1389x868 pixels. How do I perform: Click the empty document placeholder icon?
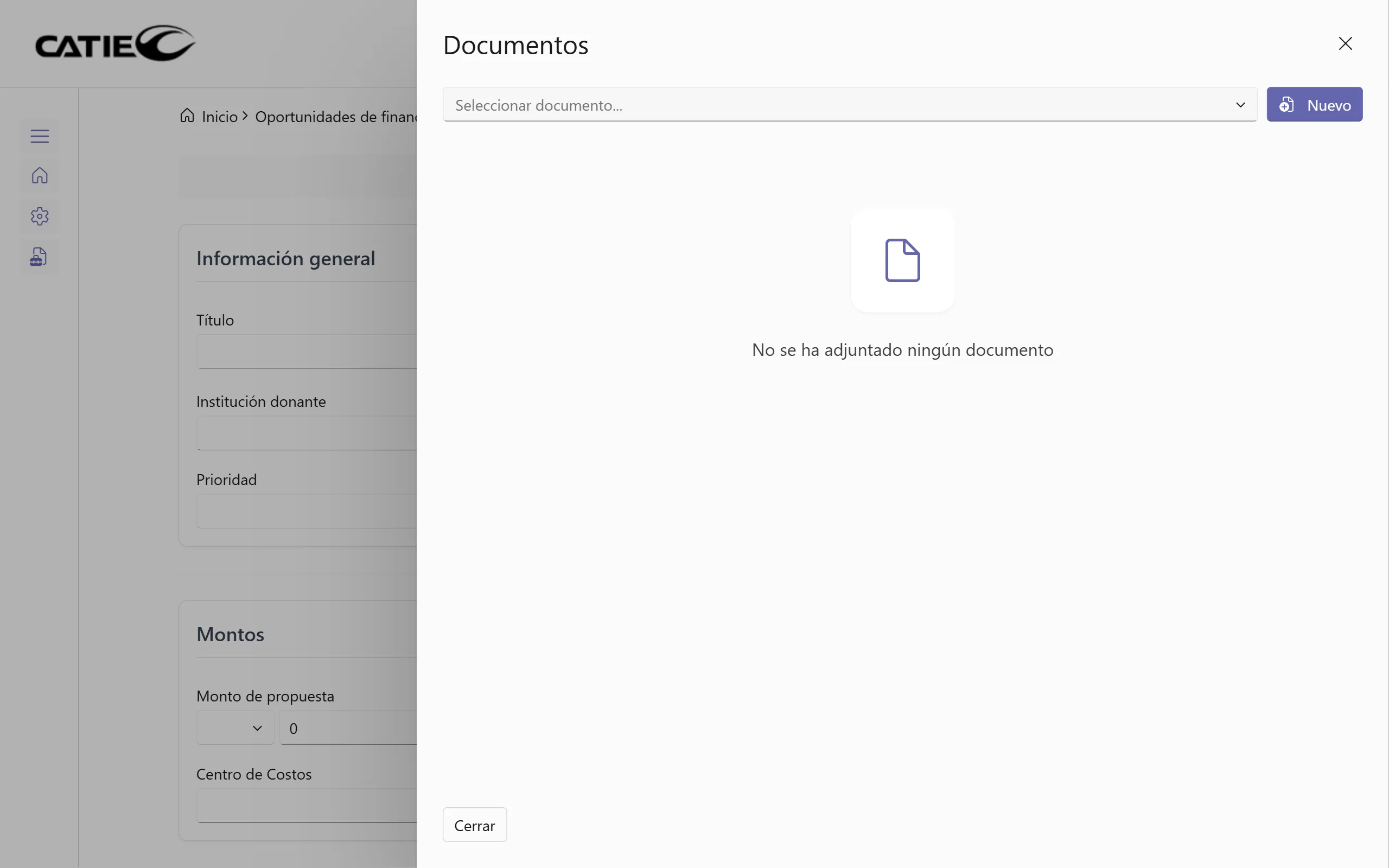(x=902, y=260)
